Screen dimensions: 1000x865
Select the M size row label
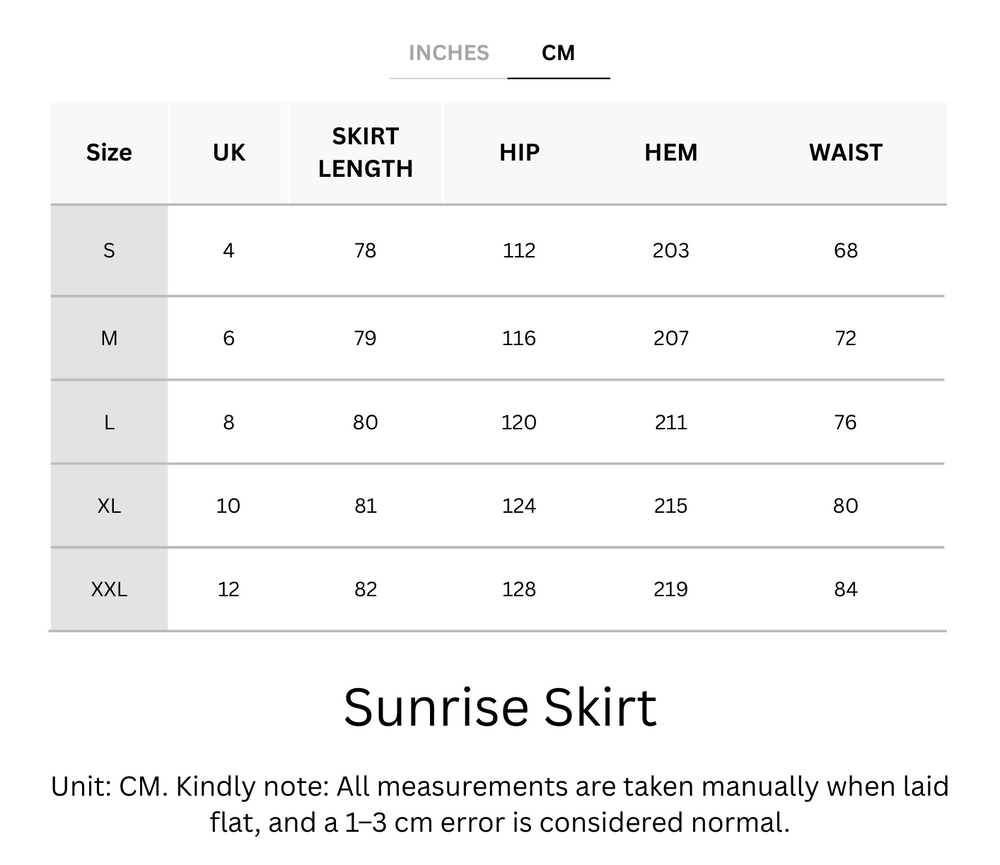[108, 338]
